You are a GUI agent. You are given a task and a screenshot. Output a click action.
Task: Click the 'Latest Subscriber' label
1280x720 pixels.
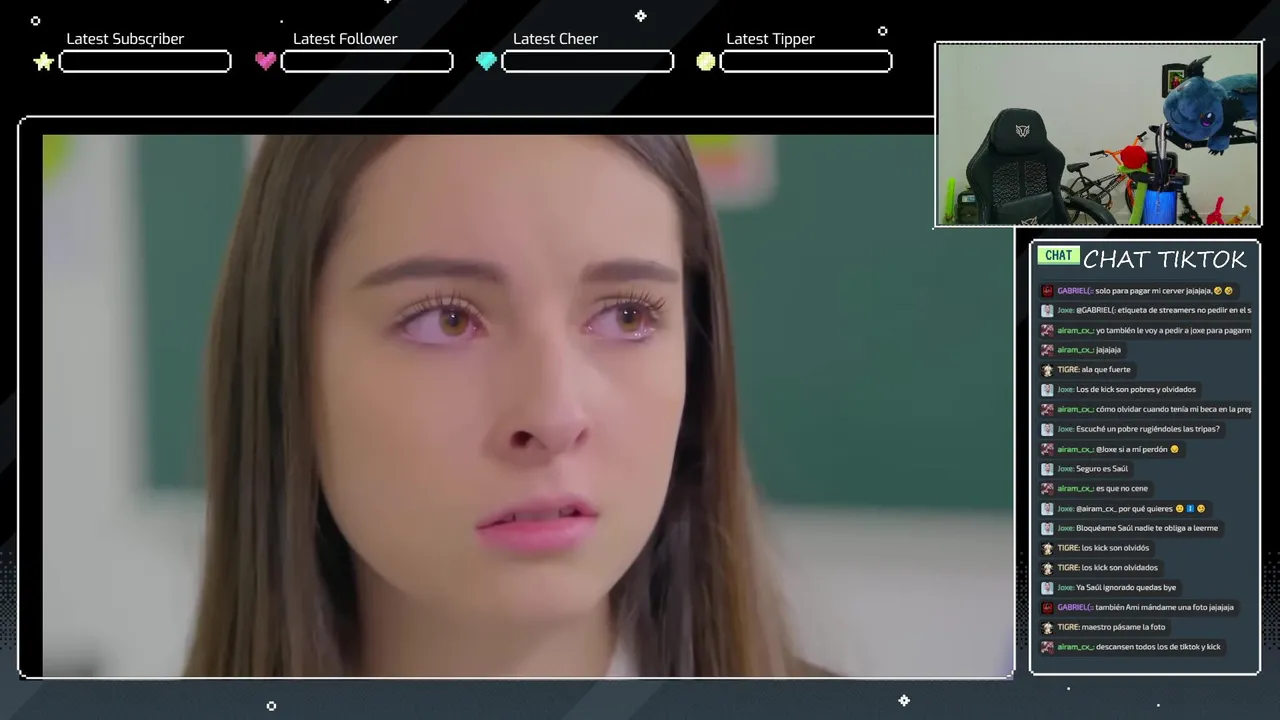coord(125,39)
